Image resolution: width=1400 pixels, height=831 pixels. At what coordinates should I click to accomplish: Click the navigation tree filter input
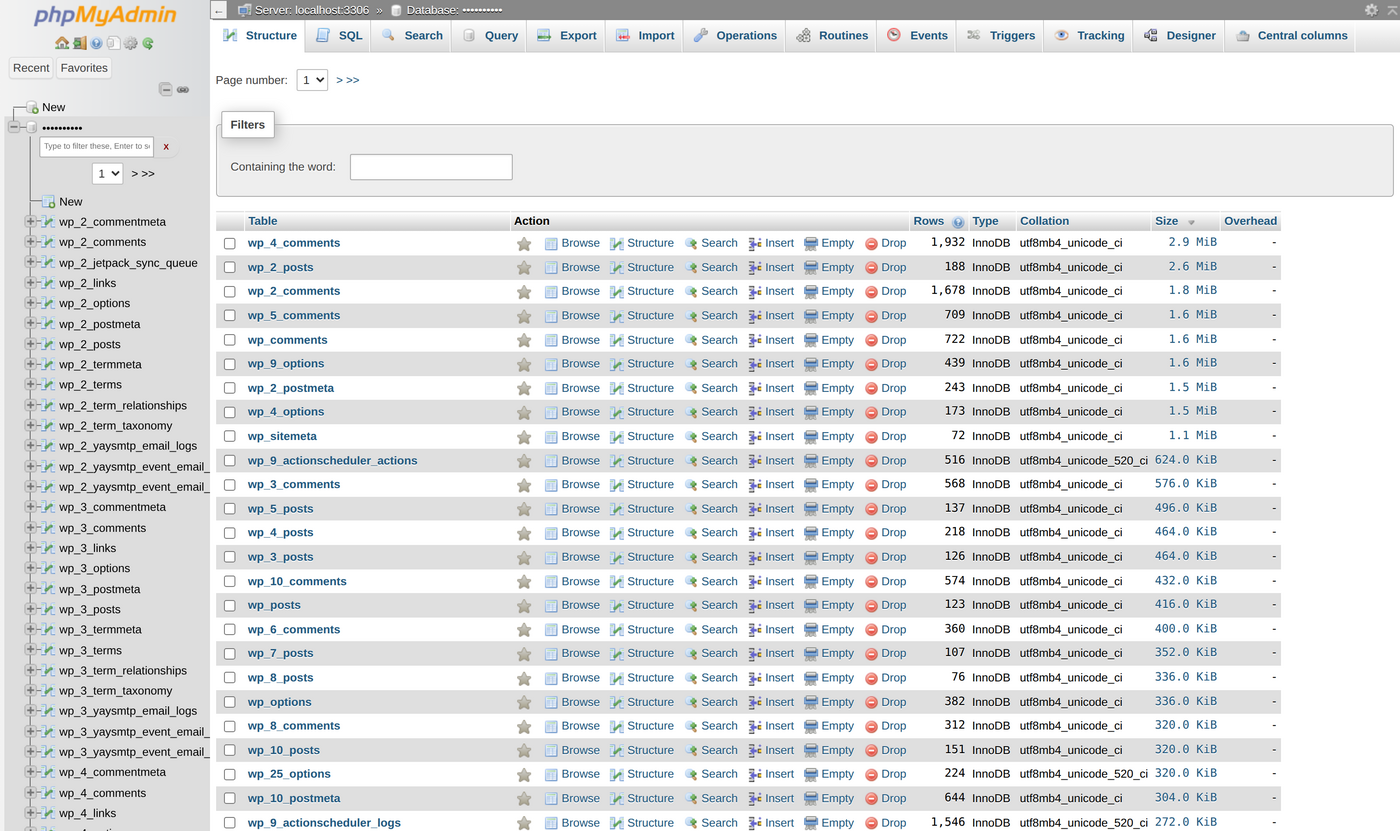(97, 146)
